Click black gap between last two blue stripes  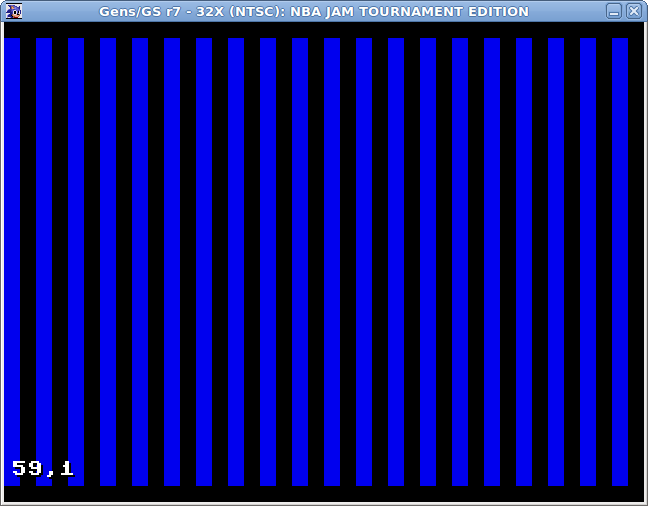[x=604, y=250]
